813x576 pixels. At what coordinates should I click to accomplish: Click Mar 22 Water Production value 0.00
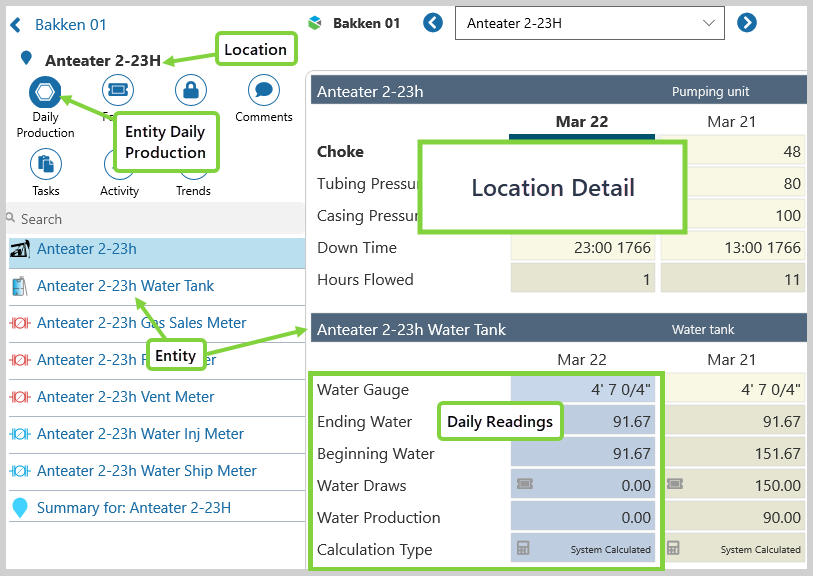pos(583,517)
